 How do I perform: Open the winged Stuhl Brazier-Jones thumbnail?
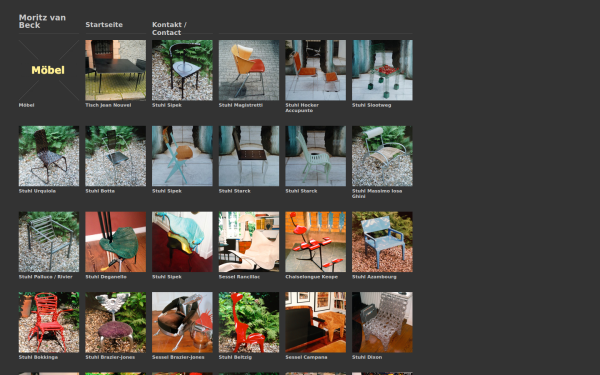coord(116,322)
